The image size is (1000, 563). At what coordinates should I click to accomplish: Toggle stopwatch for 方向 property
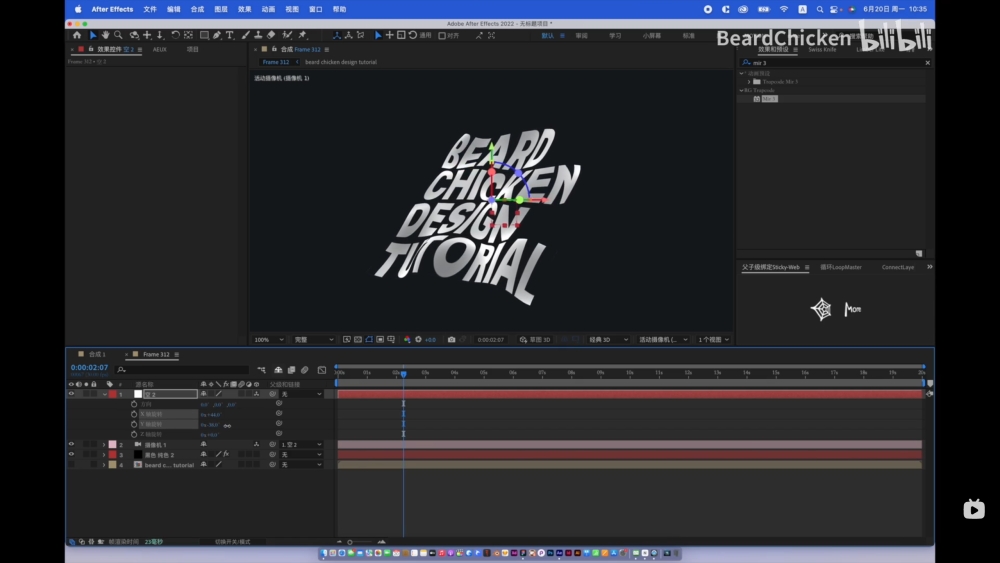point(134,404)
